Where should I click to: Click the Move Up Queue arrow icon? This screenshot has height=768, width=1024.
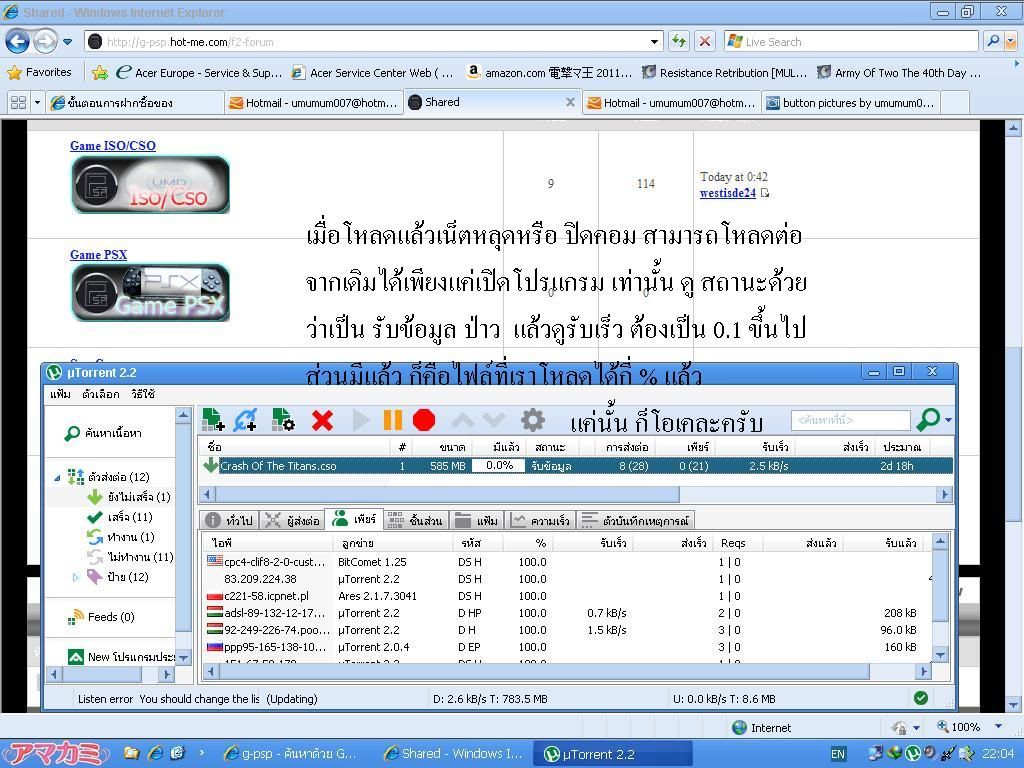(462, 419)
